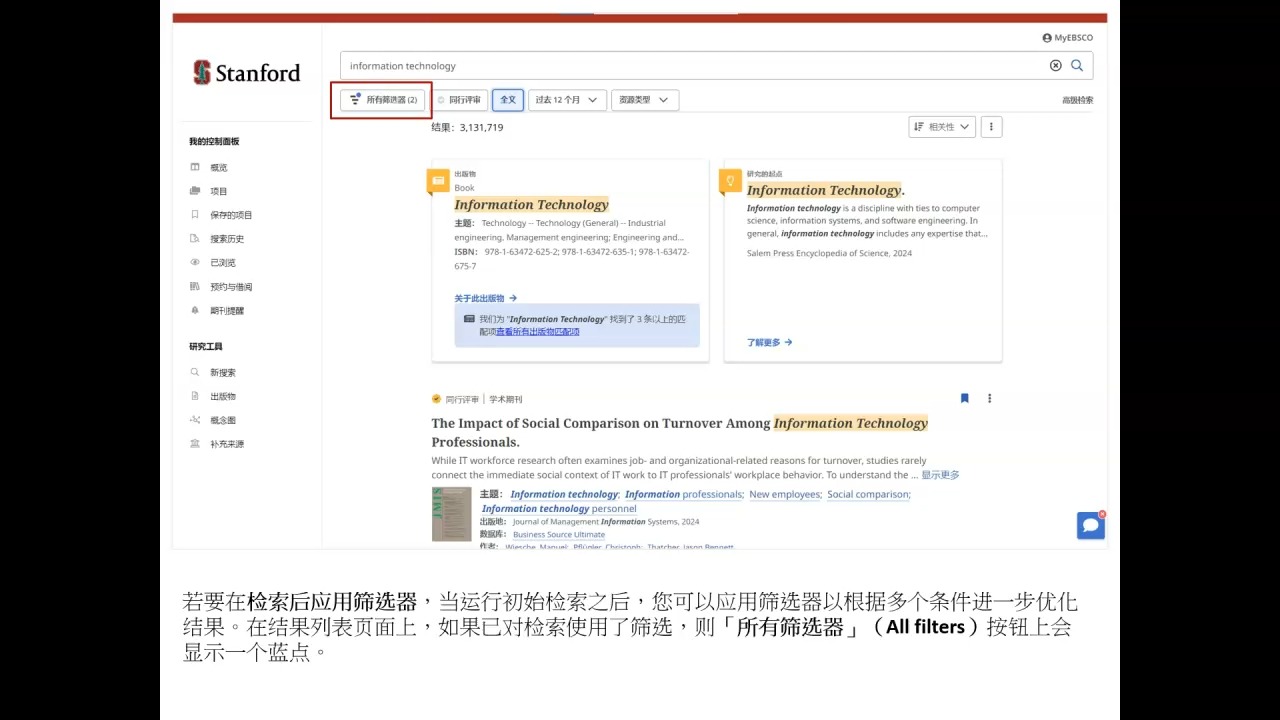Bookmark the Social Comparison article

point(964,398)
